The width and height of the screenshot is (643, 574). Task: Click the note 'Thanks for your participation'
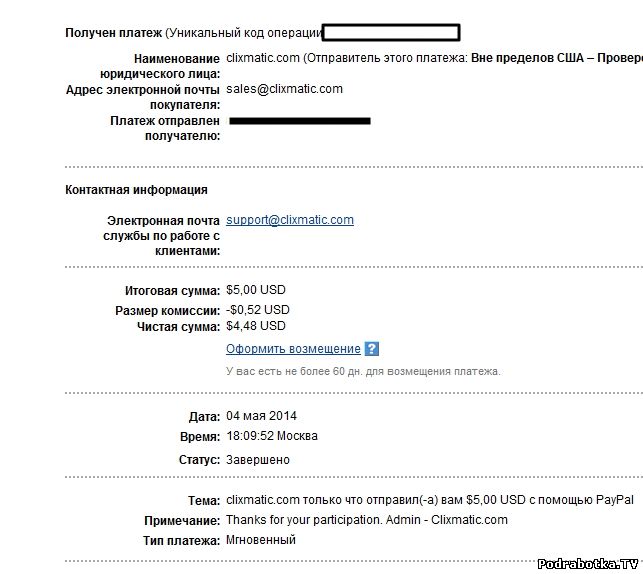click(x=366, y=520)
